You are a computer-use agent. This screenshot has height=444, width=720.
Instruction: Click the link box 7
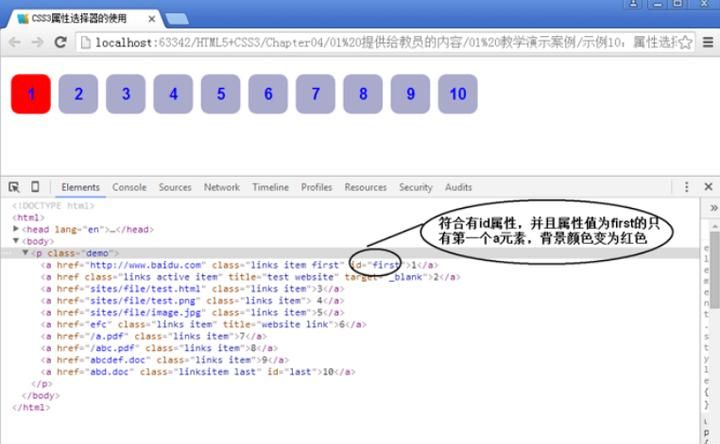[x=315, y=94]
